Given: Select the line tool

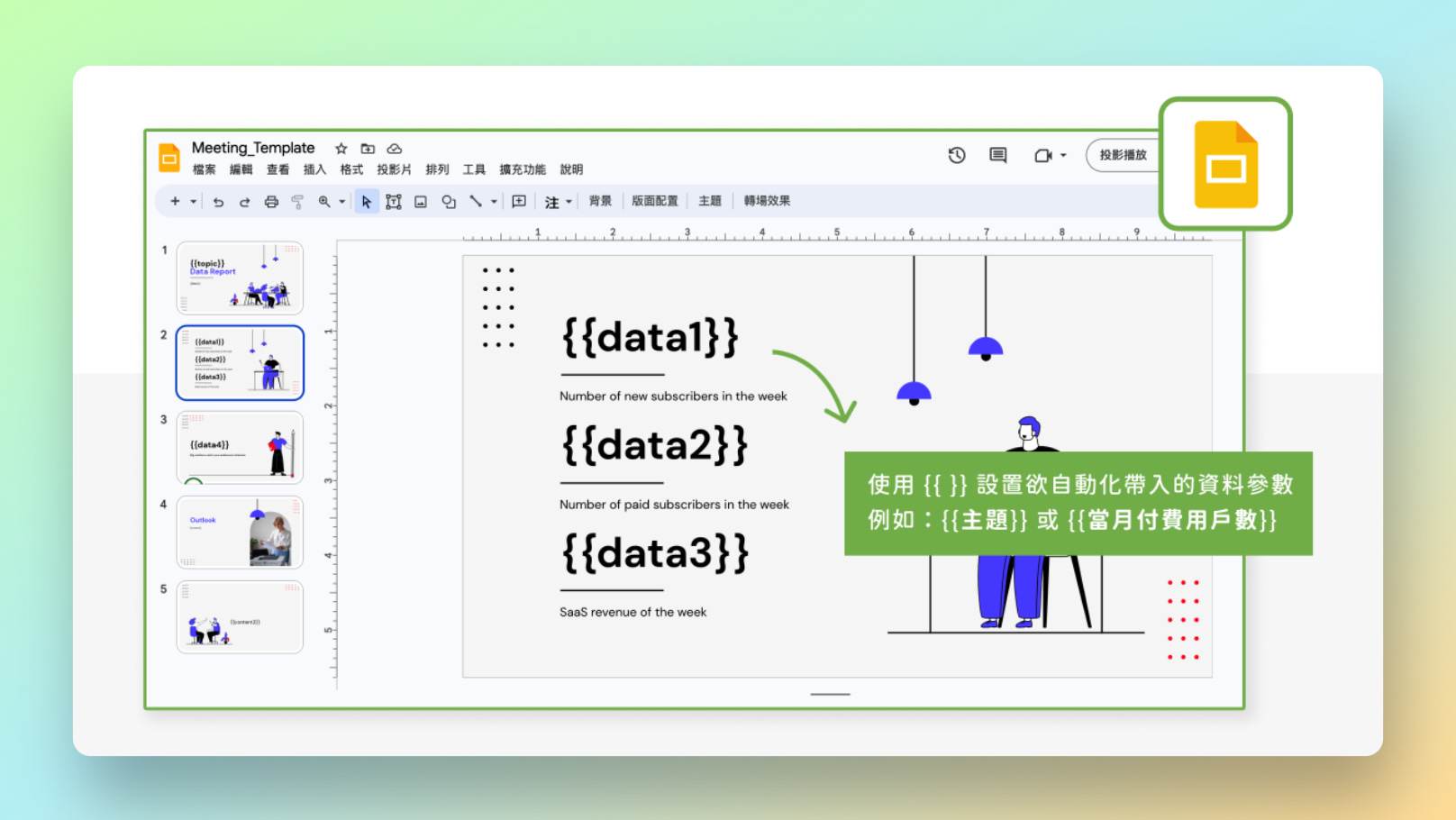Looking at the screenshot, I should pos(476,201).
